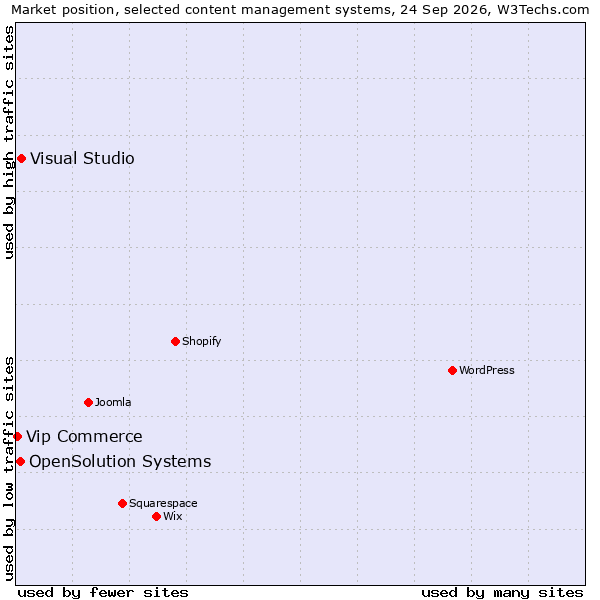Select the 'WordPress' label text
Image resolution: width=600 pixels, height=600 pixels.
487,370
